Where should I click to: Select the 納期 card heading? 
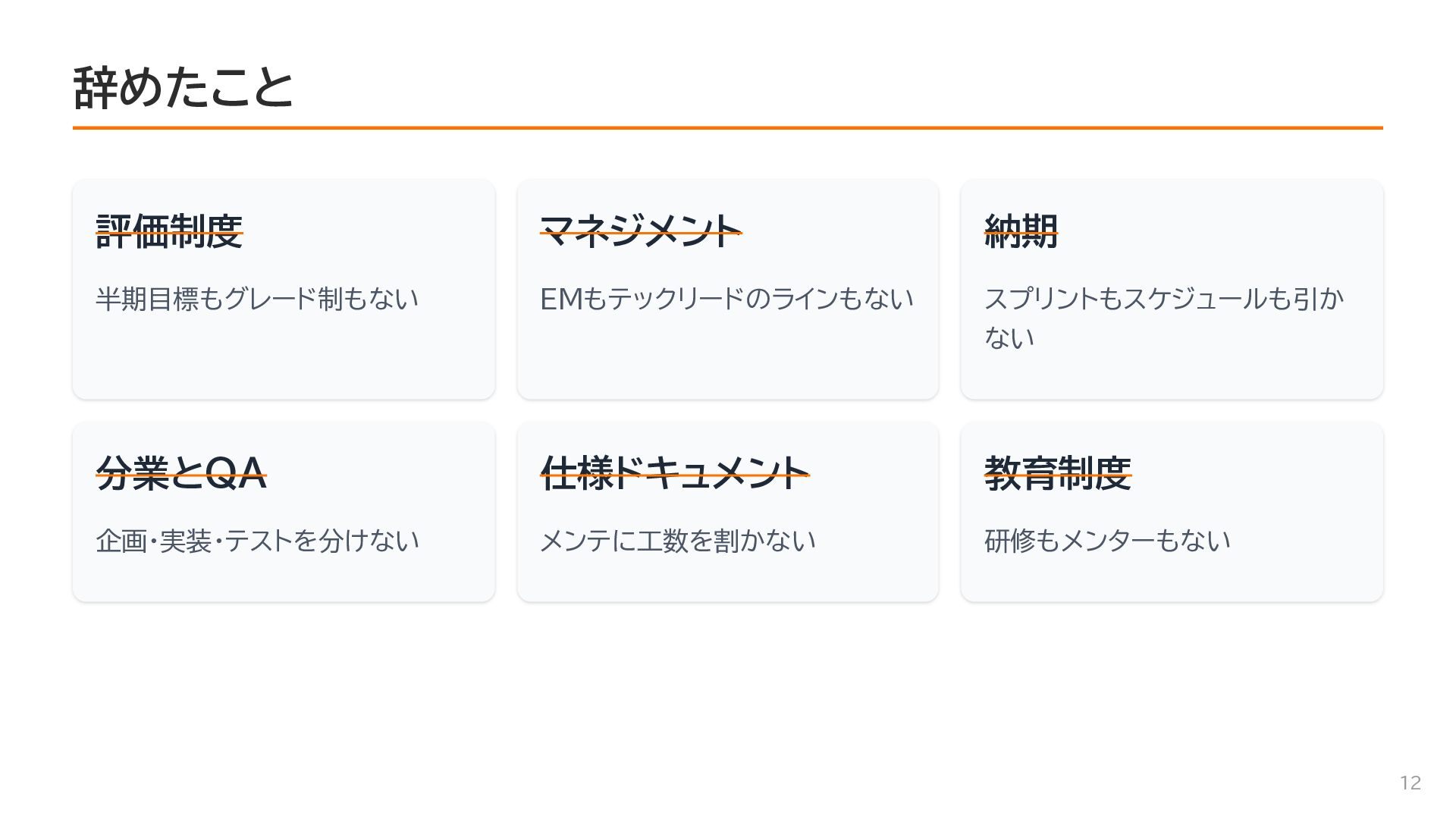tap(1021, 231)
